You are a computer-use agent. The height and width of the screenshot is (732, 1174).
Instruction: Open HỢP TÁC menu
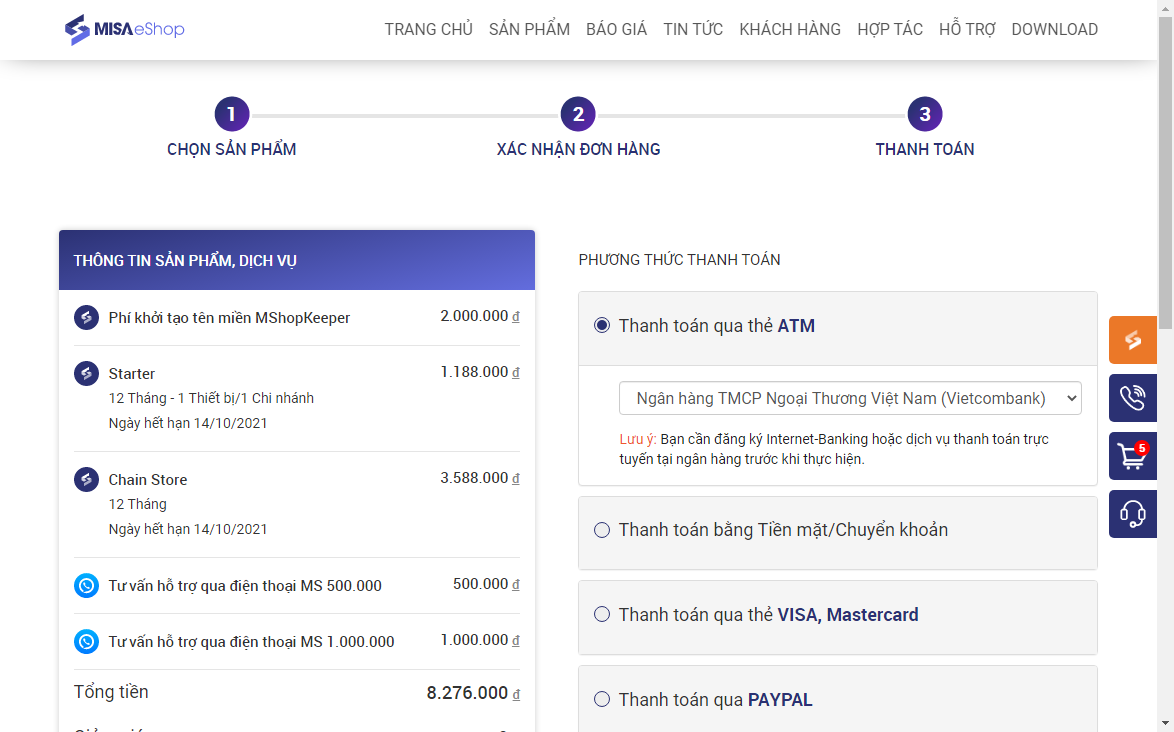(889, 29)
